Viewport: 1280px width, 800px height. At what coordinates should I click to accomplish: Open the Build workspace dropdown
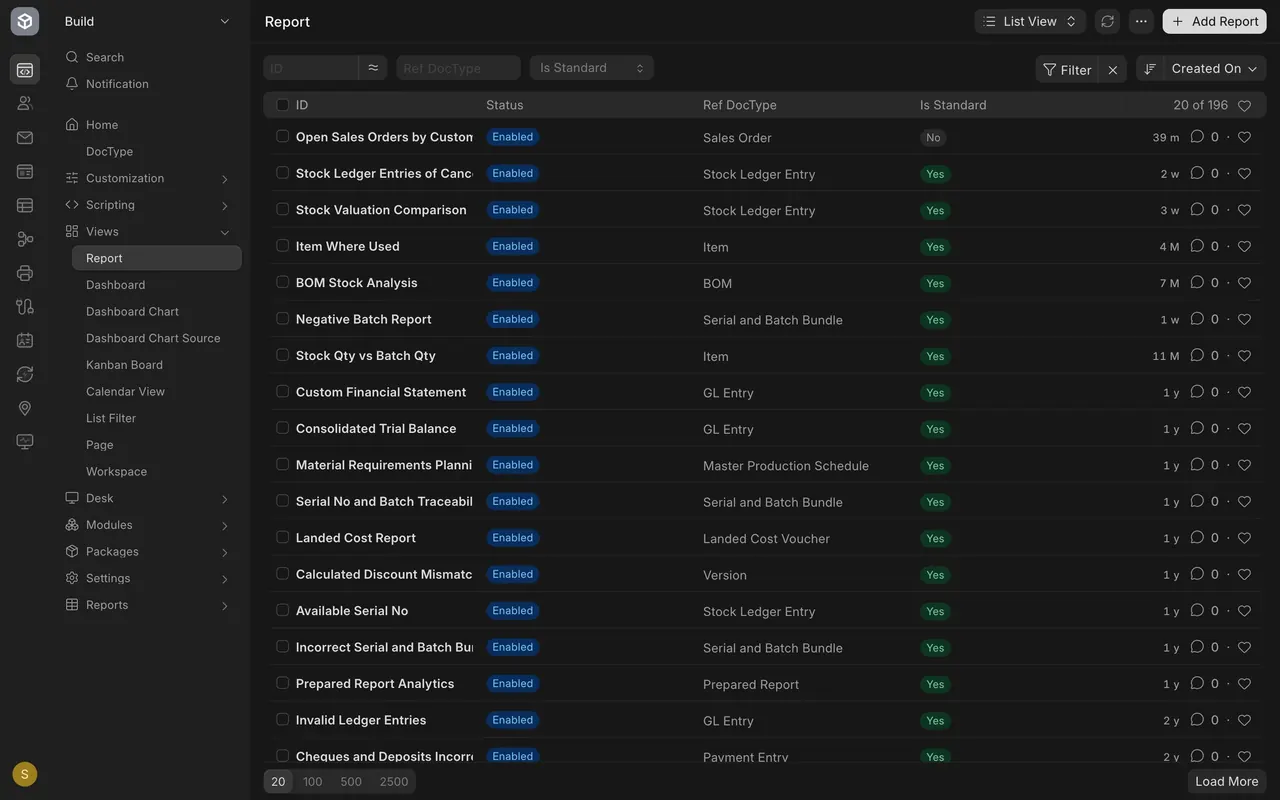tap(147, 21)
